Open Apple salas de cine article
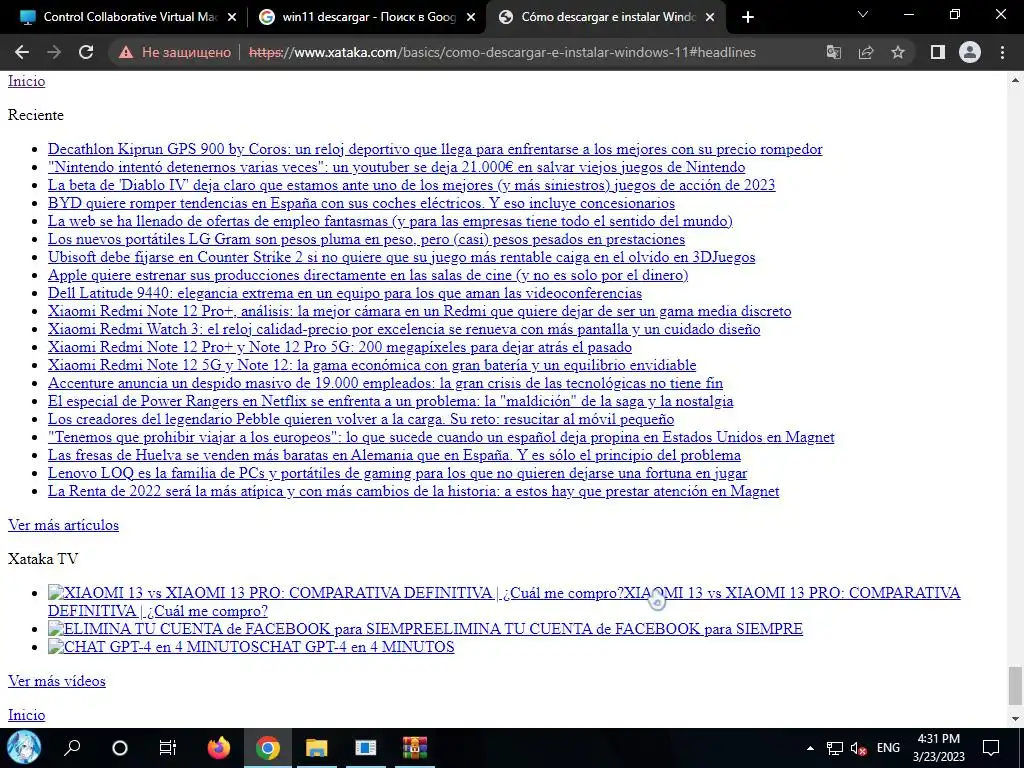 [368, 275]
